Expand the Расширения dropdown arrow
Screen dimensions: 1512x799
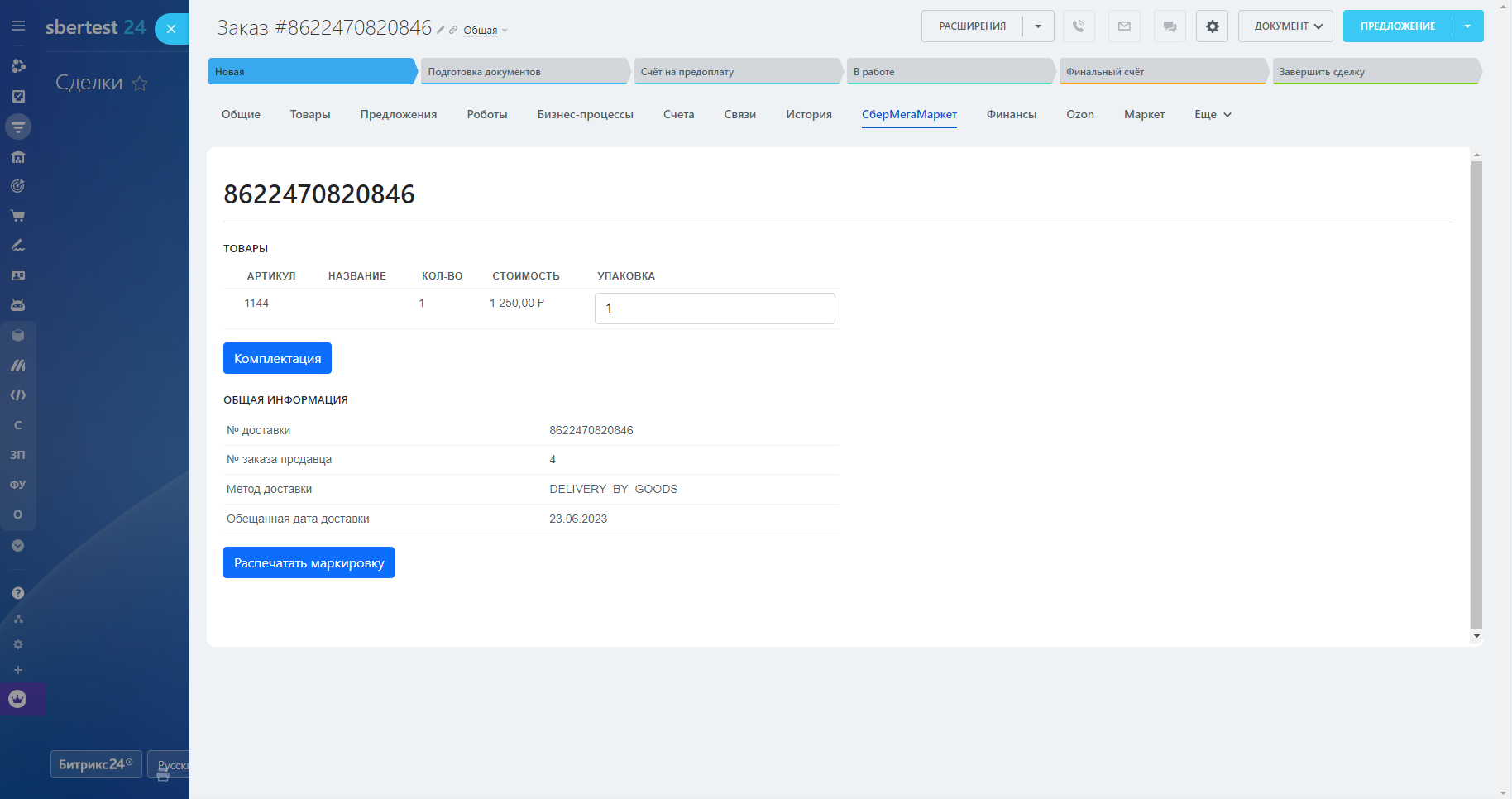pos(1038,26)
